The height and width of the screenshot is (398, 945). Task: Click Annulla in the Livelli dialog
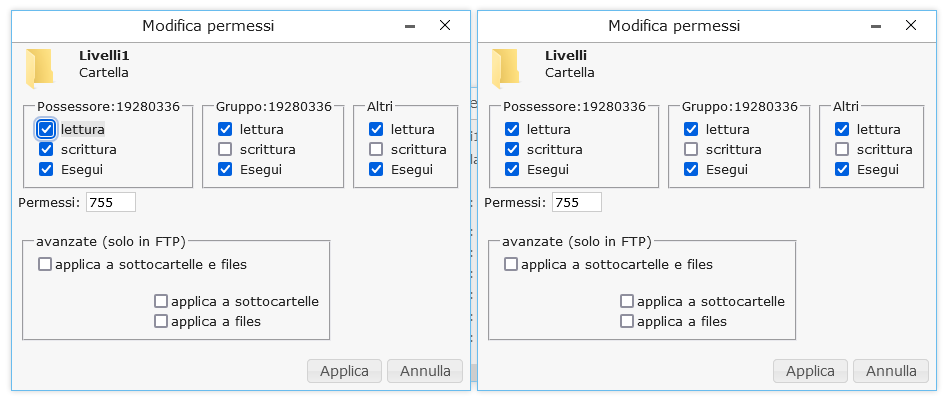(x=891, y=371)
